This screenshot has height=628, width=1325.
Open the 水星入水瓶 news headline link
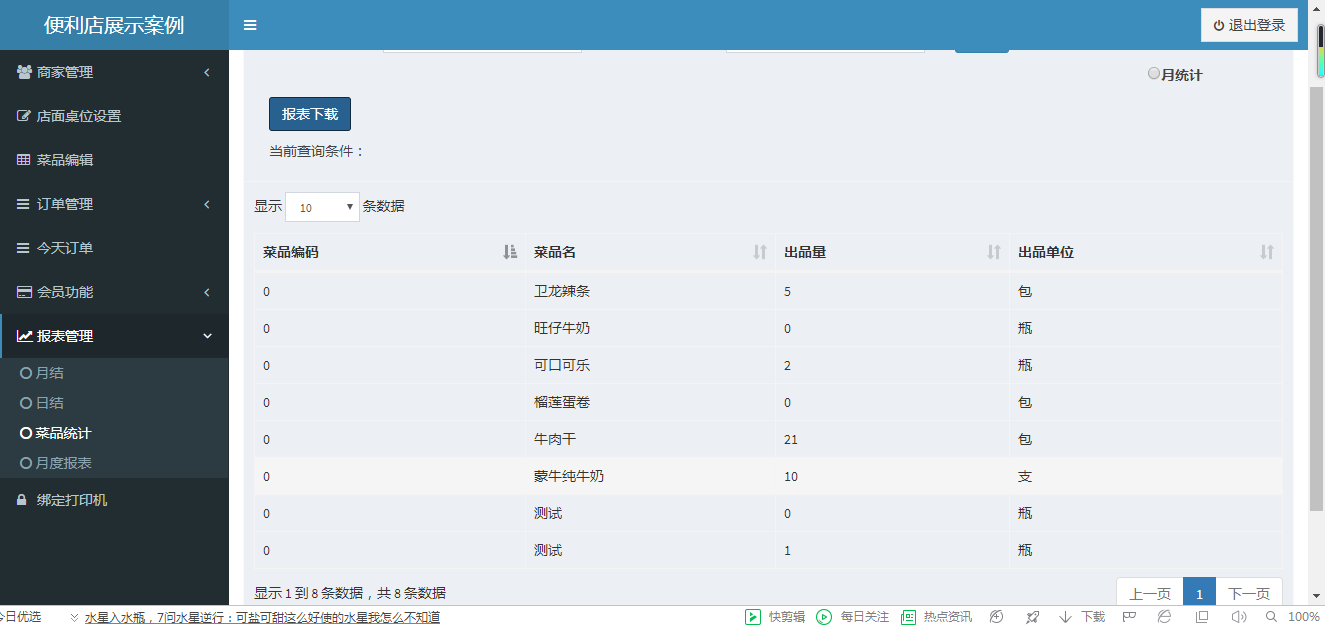click(262, 618)
